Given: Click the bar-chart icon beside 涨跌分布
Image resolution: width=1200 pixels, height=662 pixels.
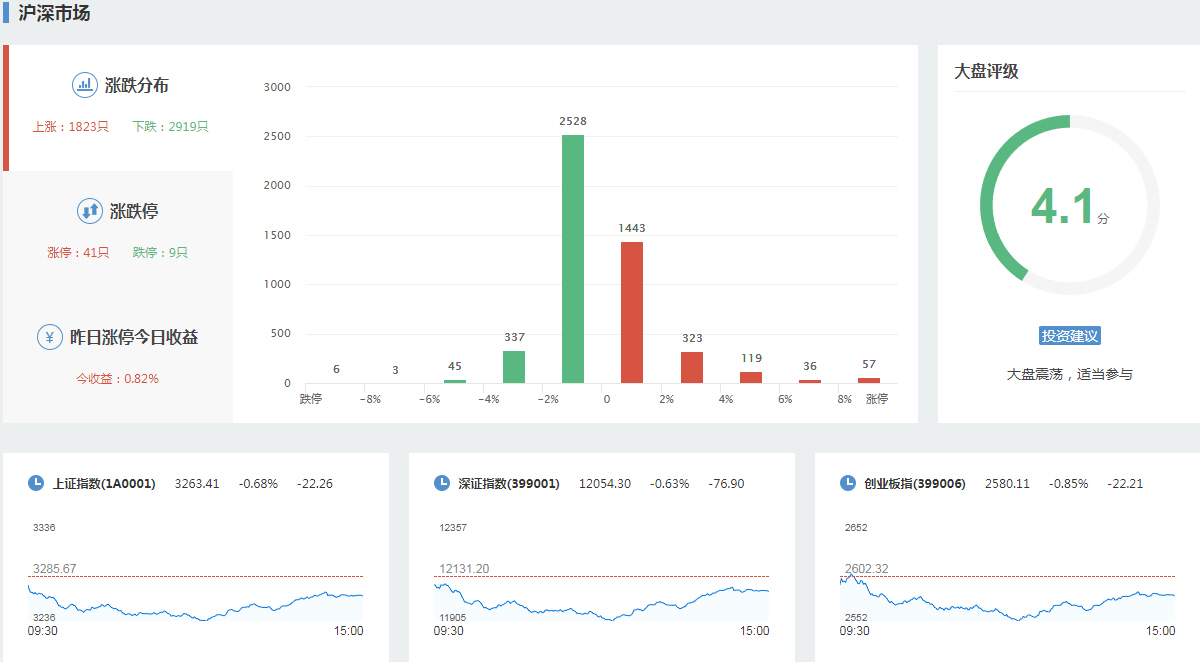Looking at the screenshot, I should (x=85, y=85).
